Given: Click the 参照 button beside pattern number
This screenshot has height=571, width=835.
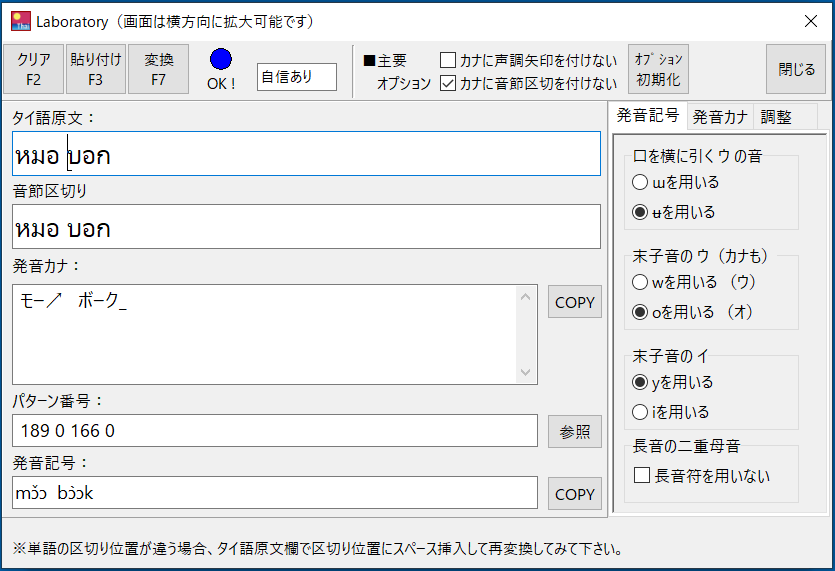Looking at the screenshot, I should pyautogui.click(x=575, y=431).
